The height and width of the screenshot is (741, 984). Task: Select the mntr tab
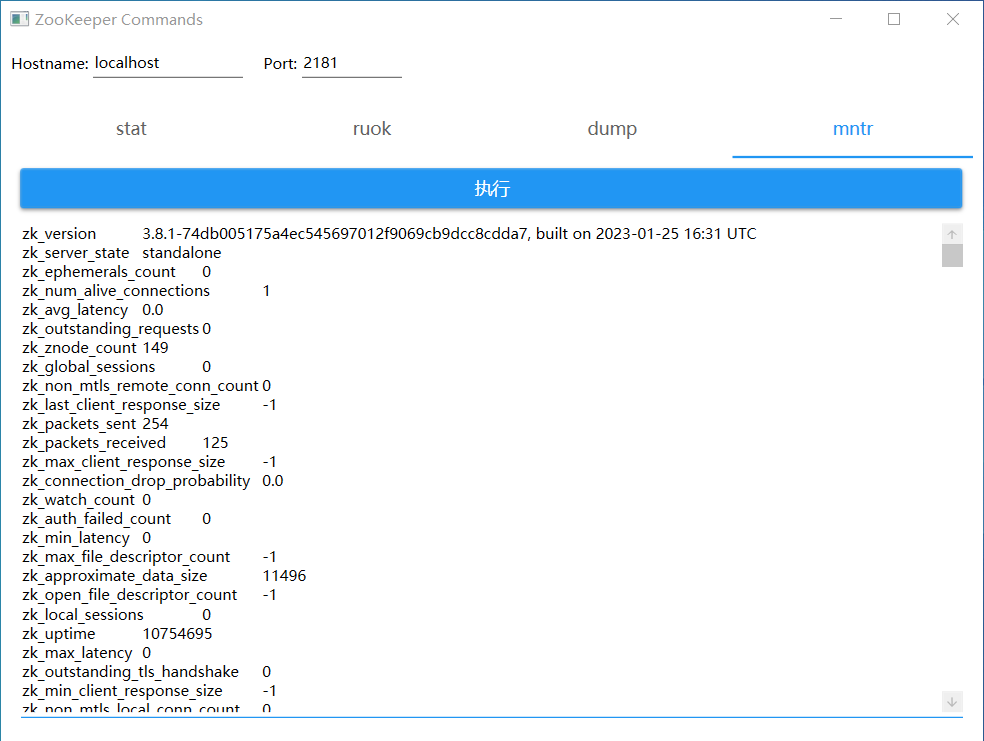point(852,129)
